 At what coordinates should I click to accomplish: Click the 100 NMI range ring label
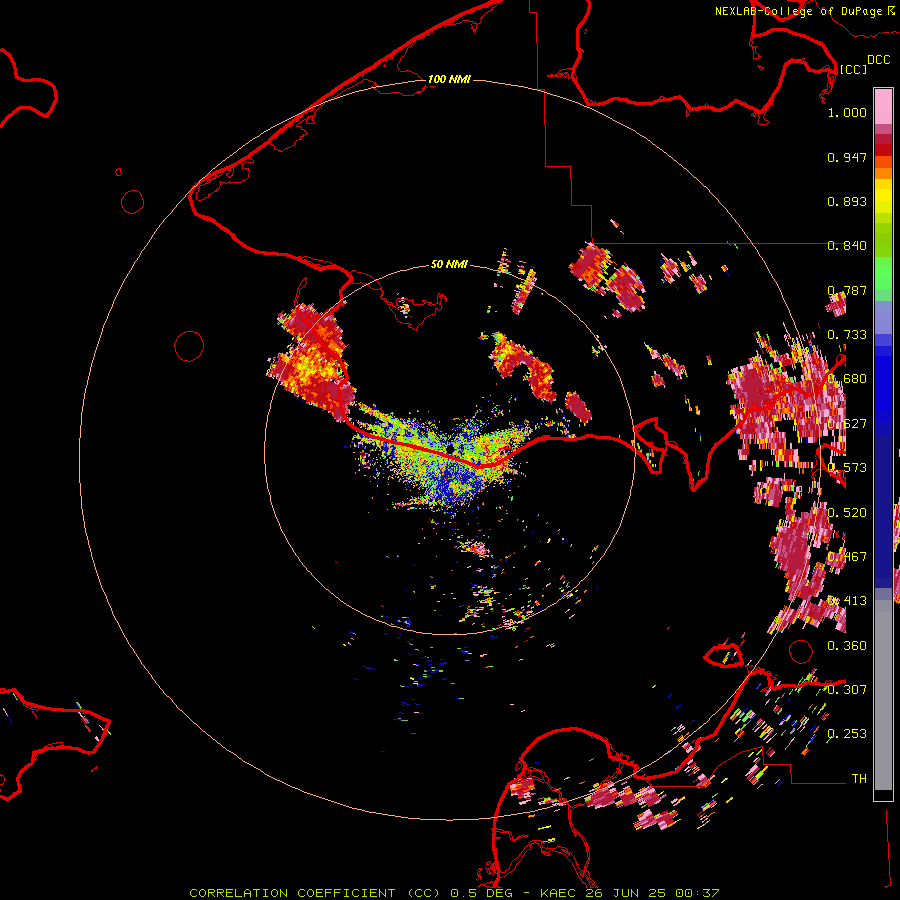449,79
